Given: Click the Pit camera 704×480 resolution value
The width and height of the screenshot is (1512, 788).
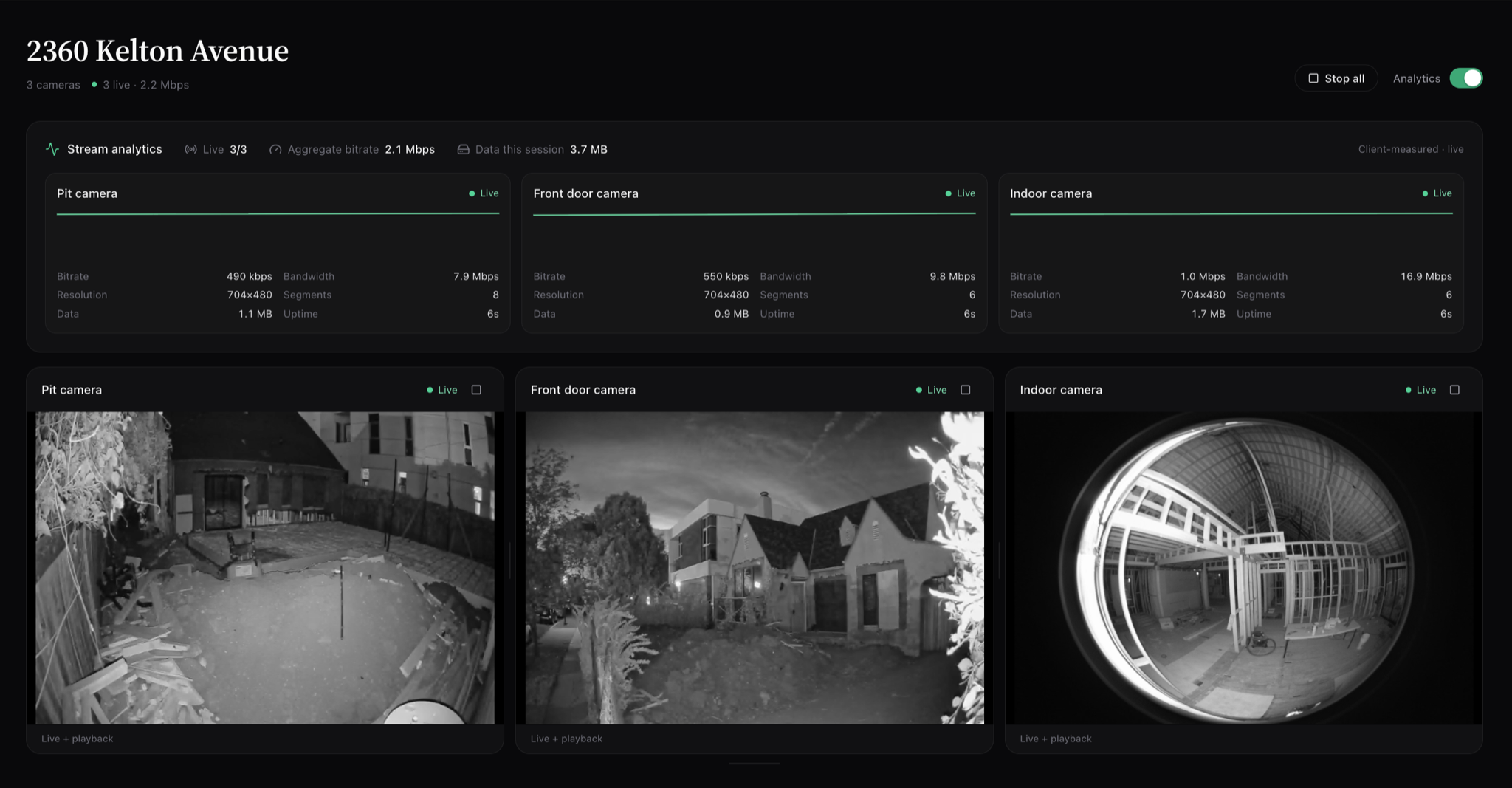Looking at the screenshot, I should [x=250, y=295].
